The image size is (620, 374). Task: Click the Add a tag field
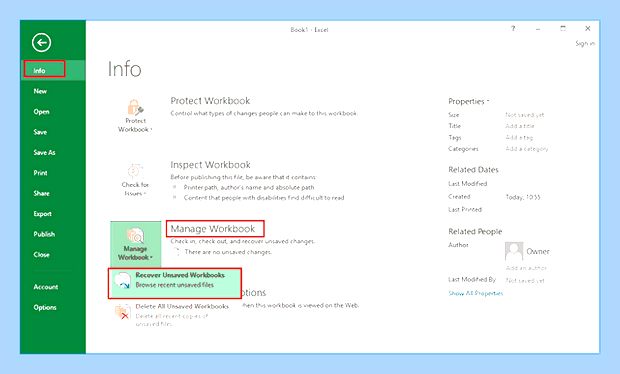pos(519,138)
